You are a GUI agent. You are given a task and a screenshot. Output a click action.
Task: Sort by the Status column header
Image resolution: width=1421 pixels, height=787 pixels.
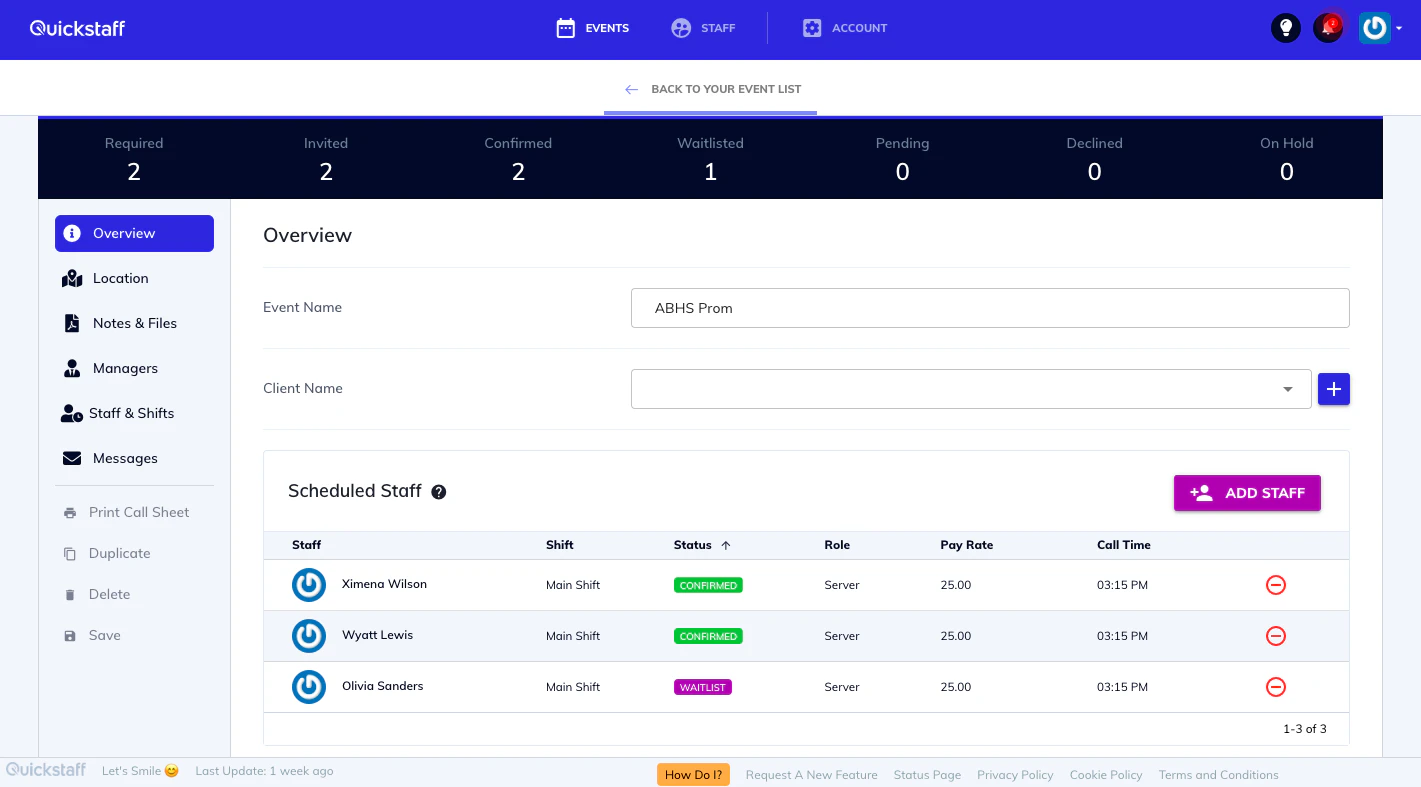(693, 545)
